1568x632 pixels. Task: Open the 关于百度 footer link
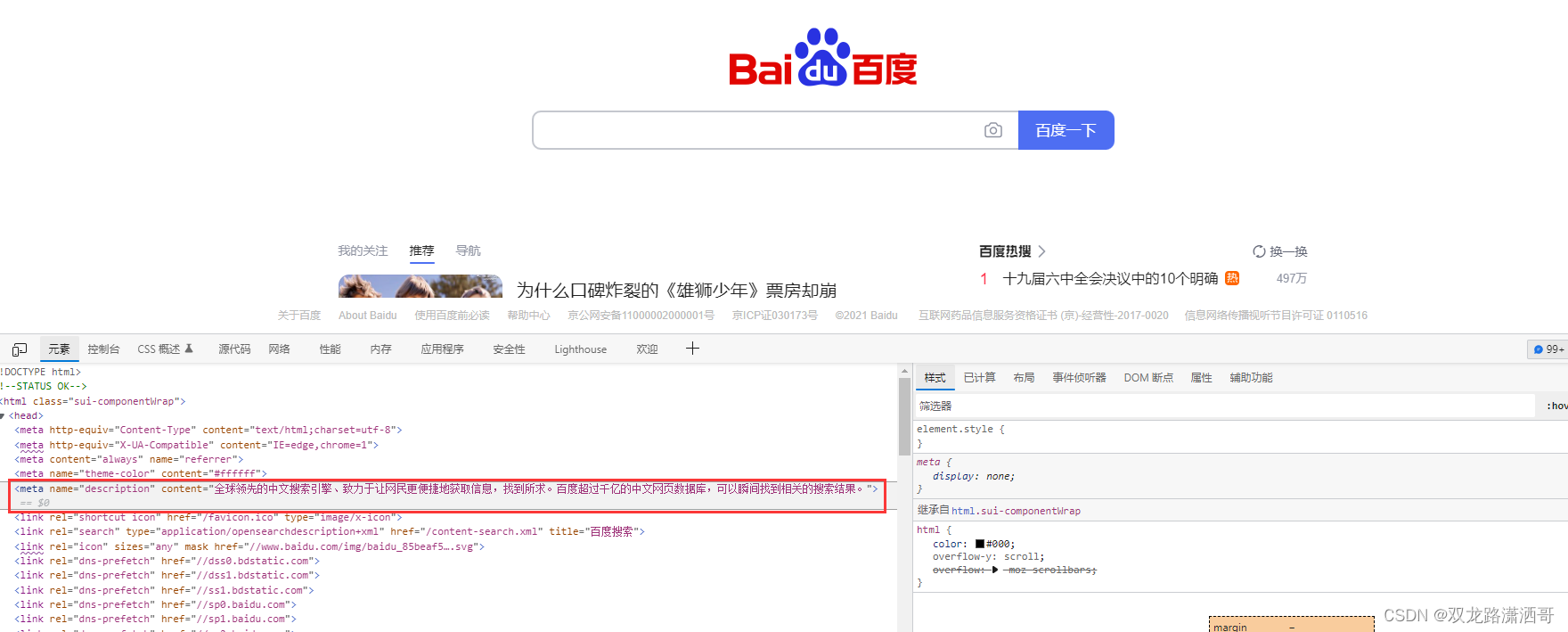pyautogui.click(x=298, y=316)
